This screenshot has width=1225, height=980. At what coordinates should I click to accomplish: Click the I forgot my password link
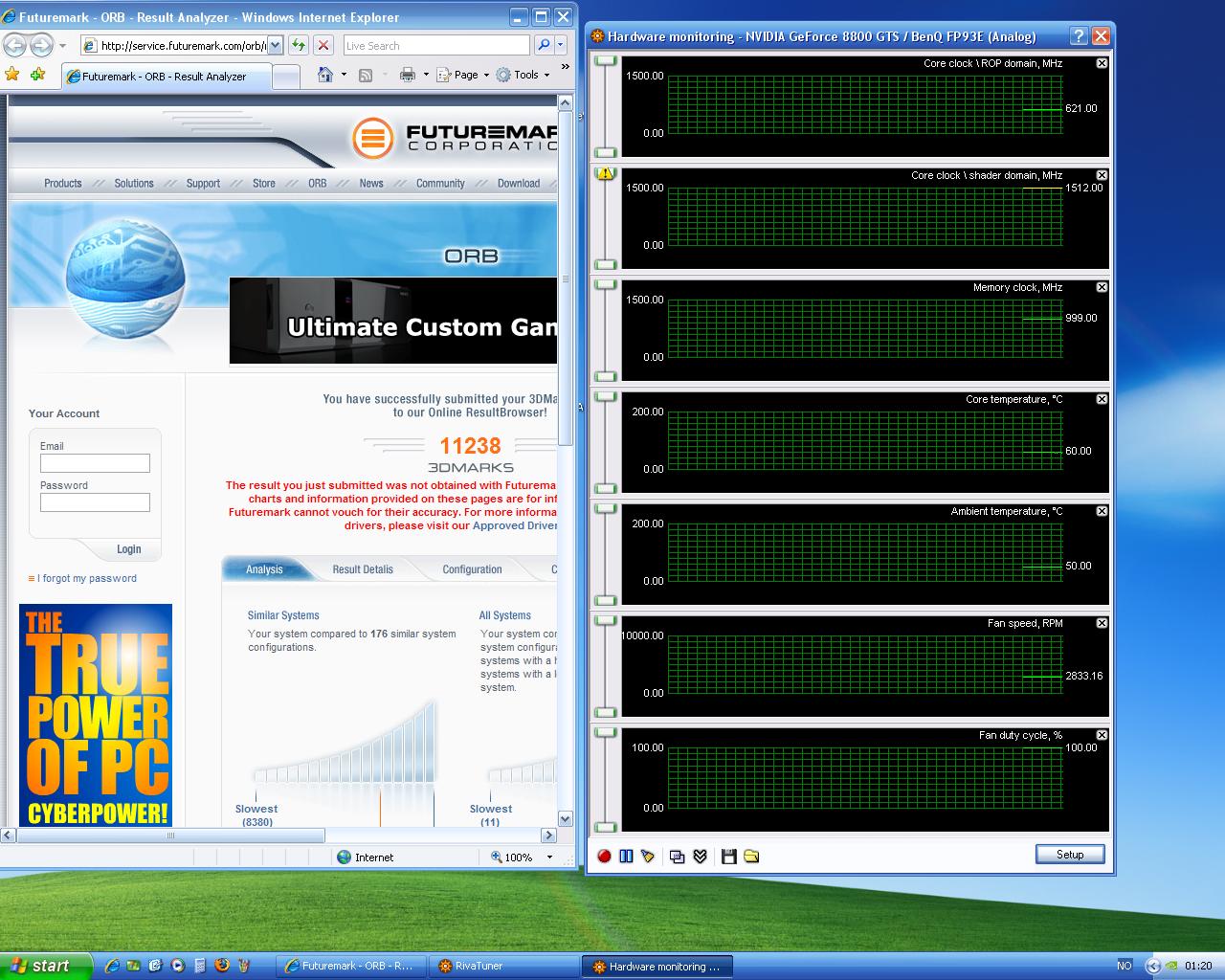click(87, 578)
